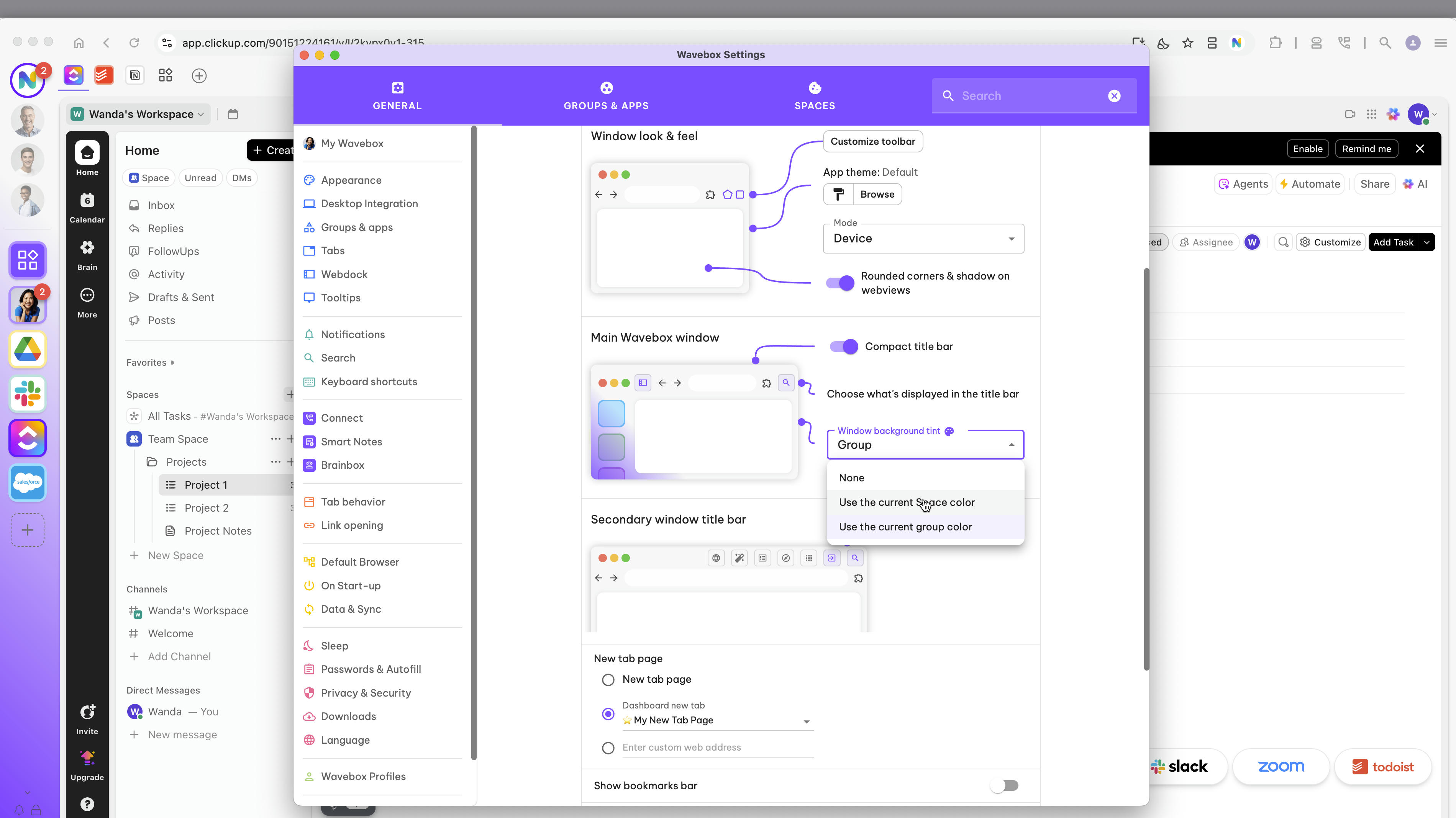
Task: Open the Add Task dropdown arrow
Action: [1426, 242]
